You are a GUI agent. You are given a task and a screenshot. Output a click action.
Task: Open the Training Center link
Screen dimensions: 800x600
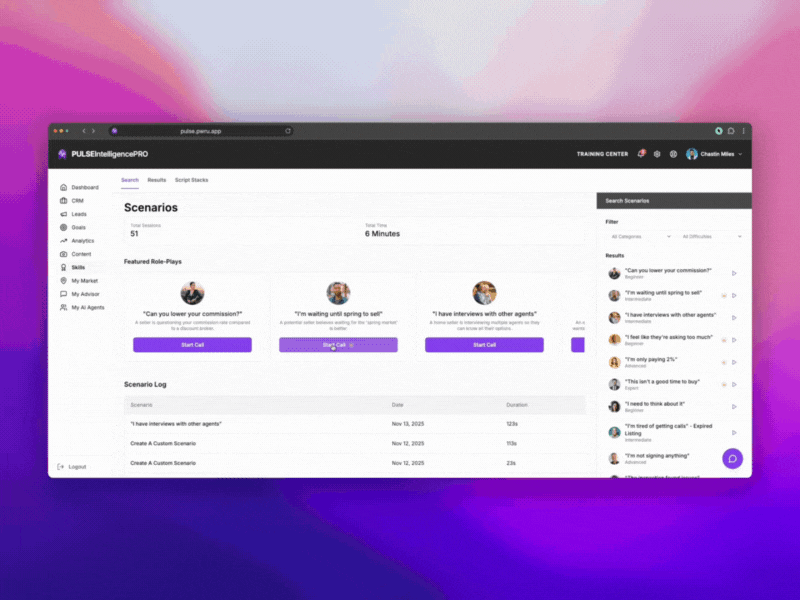pos(602,154)
